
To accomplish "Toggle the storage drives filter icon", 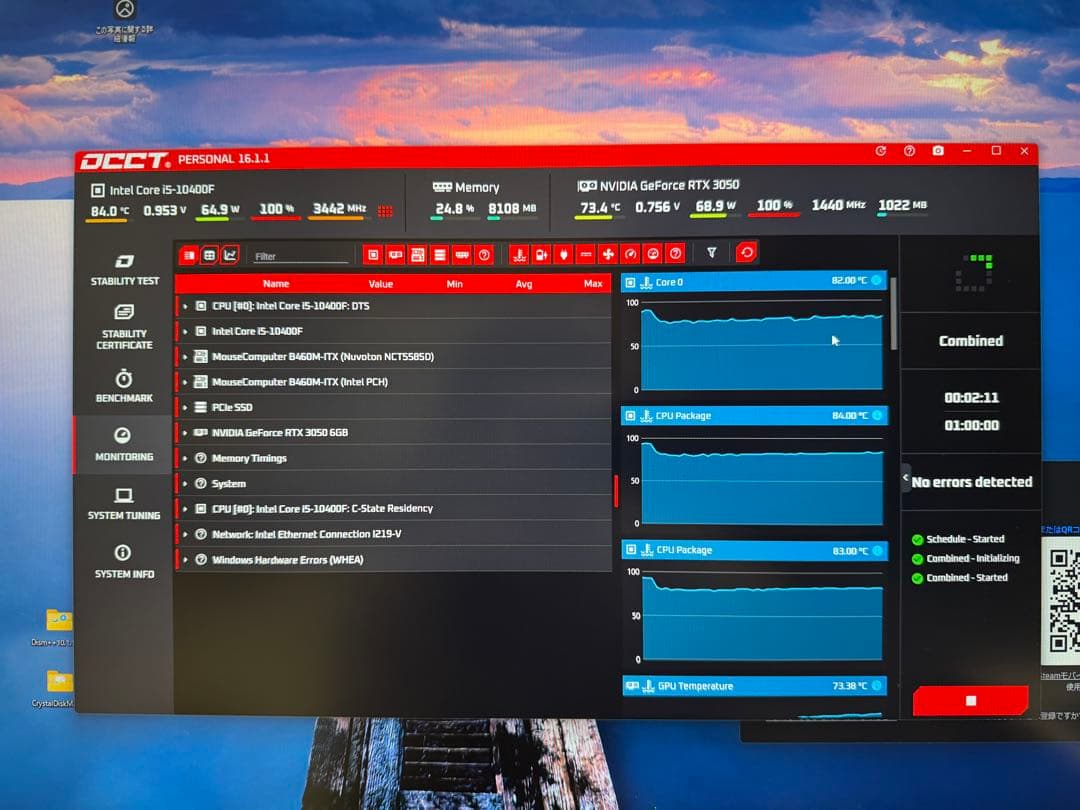I will [439, 255].
